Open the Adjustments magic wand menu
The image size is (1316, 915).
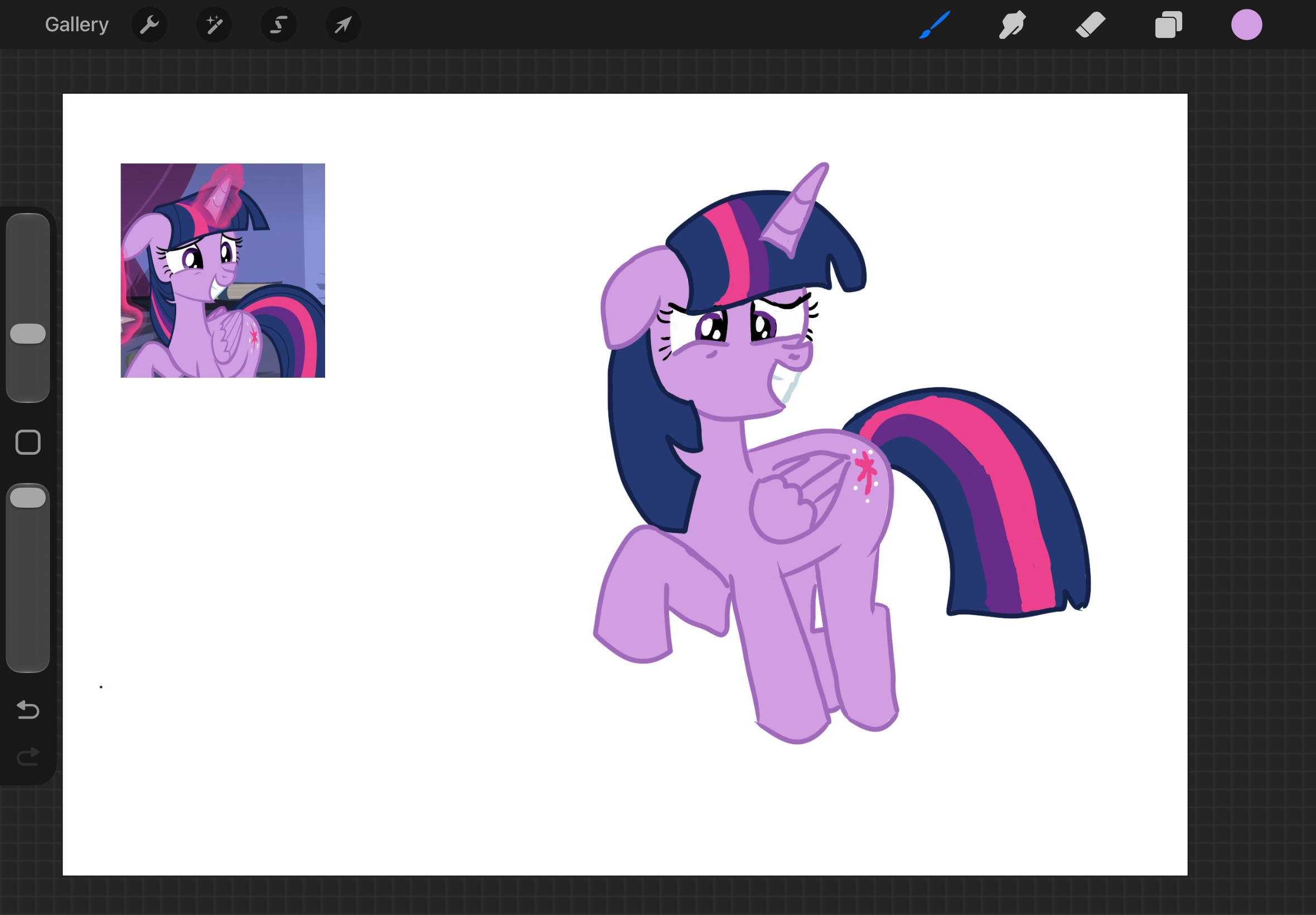214,25
